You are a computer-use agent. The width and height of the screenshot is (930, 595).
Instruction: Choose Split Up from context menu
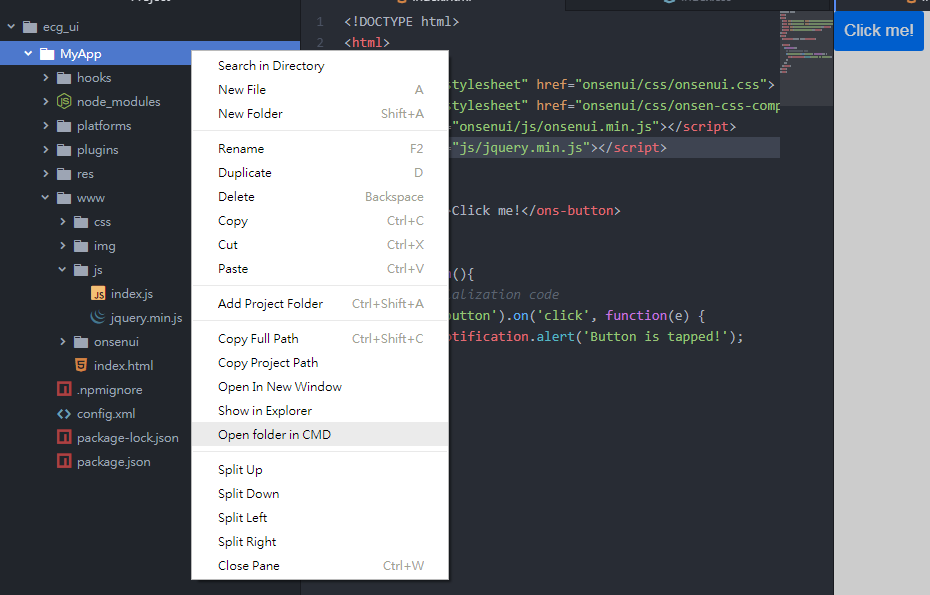tap(320, 470)
